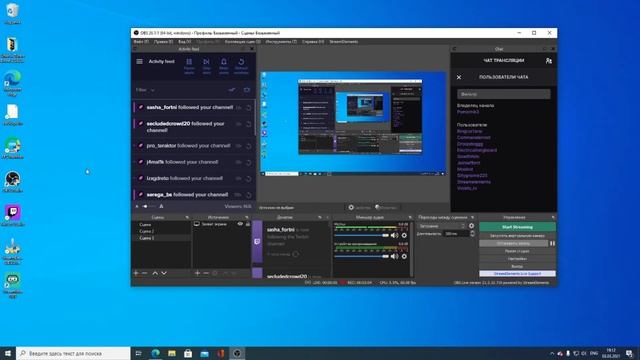Move scene up with arrow button
The image size is (640, 360).
coord(155,273)
